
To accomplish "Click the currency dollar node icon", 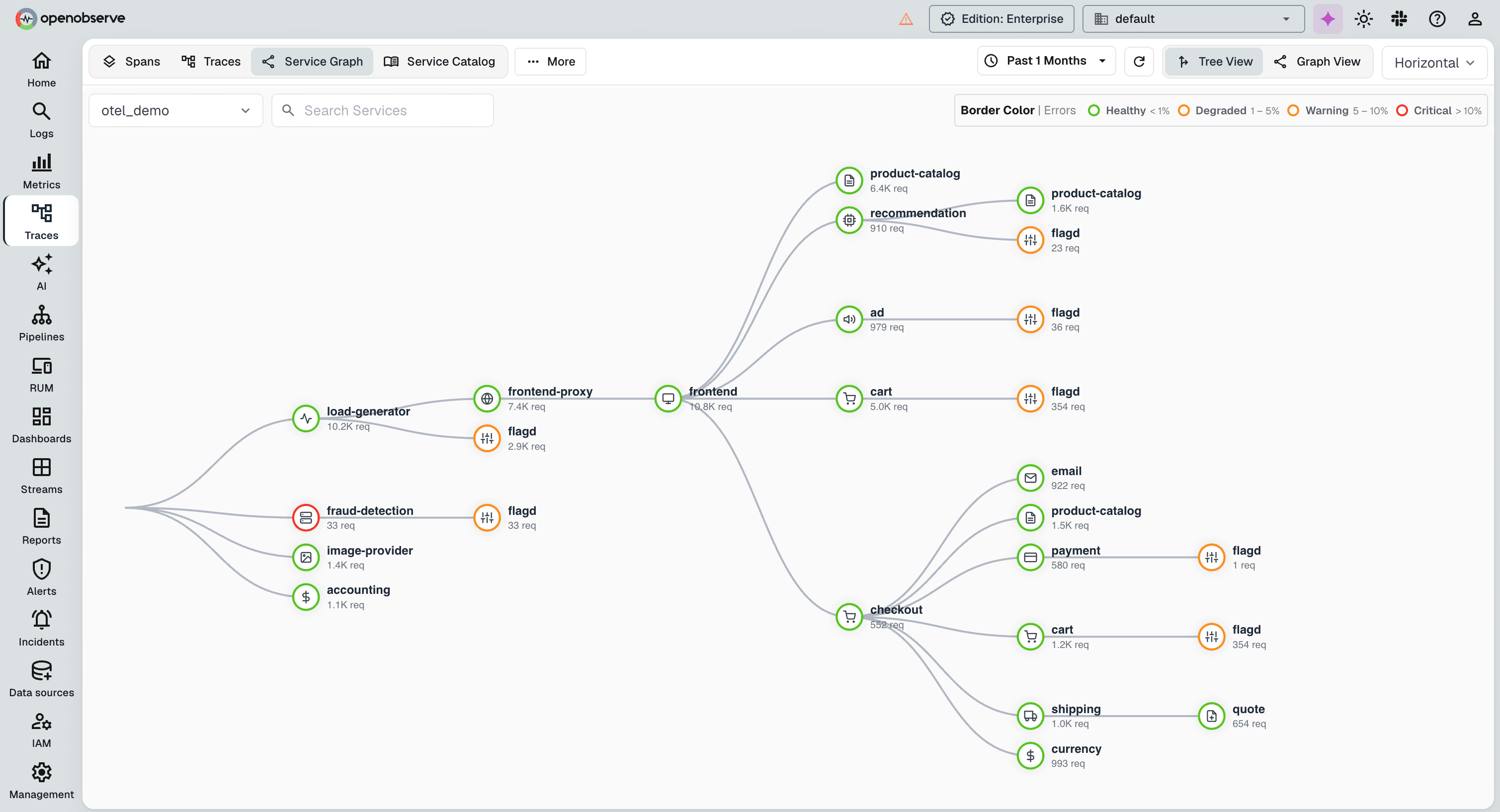I will (1030, 755).
